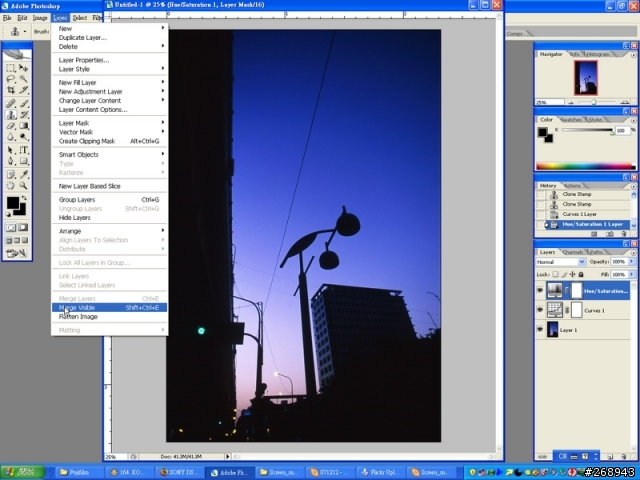The image size is (640, 480).
Task: Expand the New Adjustment Layer submenu
Action: click(x=109, y=91)
